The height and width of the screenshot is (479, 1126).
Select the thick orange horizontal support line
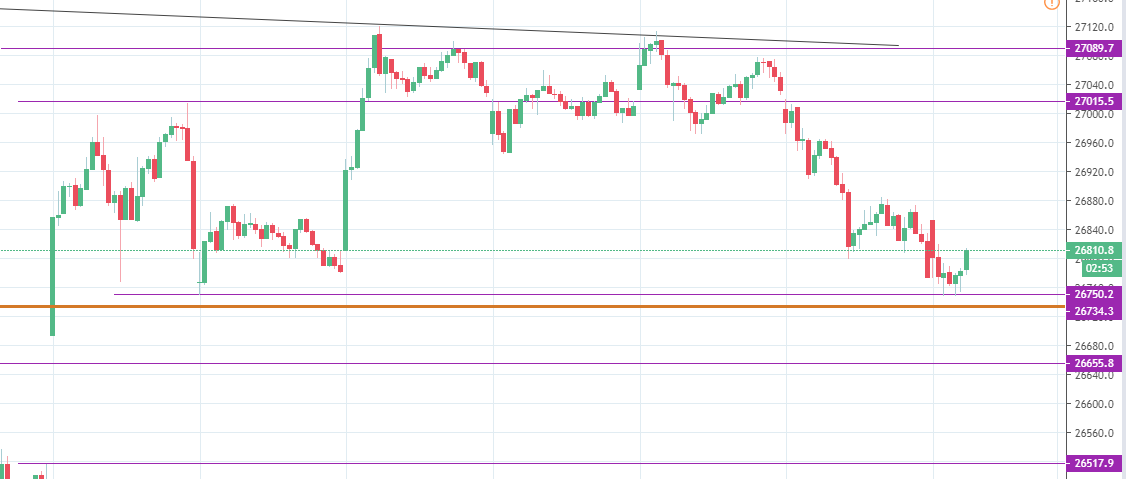coord(500,306)
